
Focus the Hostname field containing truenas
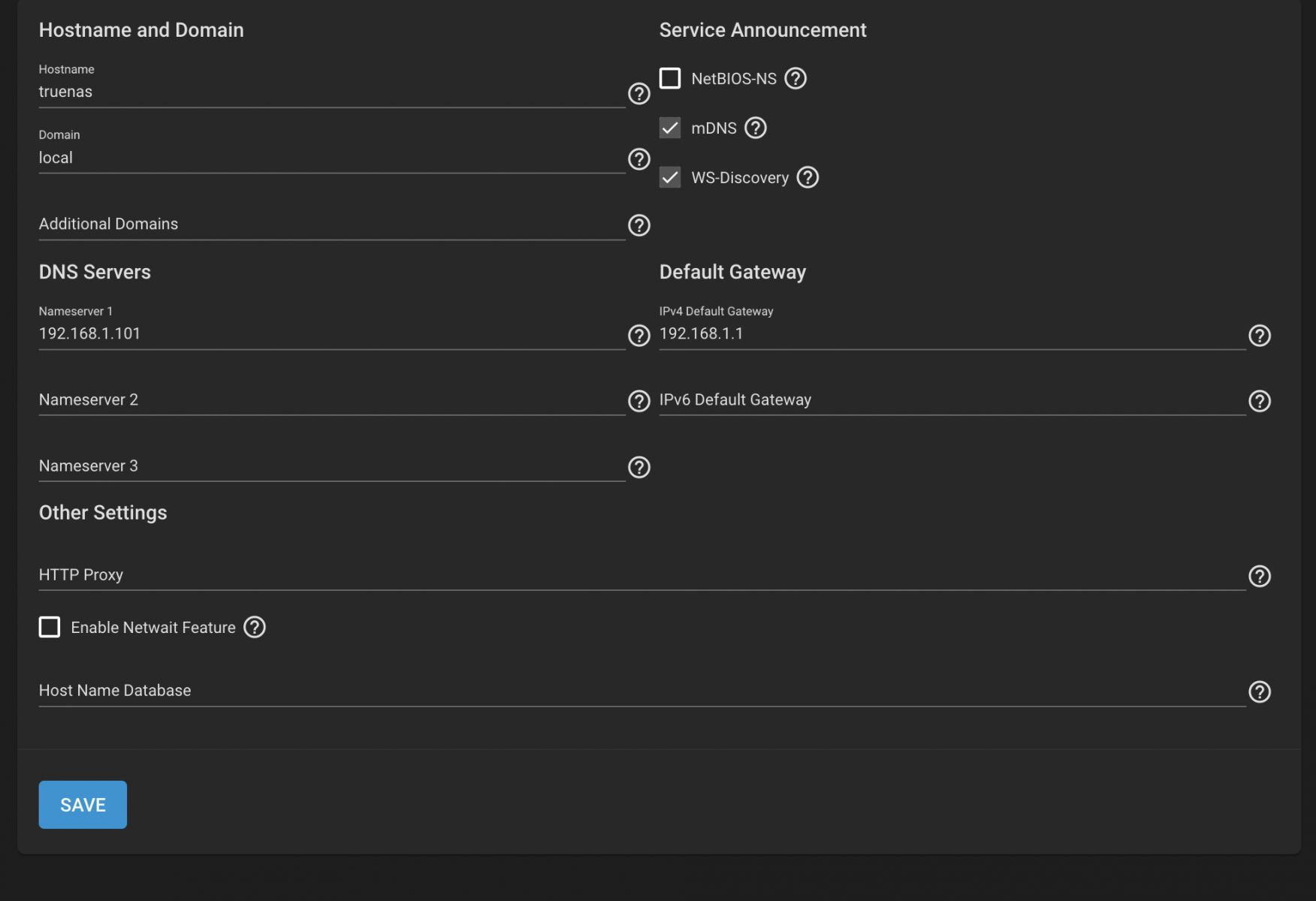point(331,92)
